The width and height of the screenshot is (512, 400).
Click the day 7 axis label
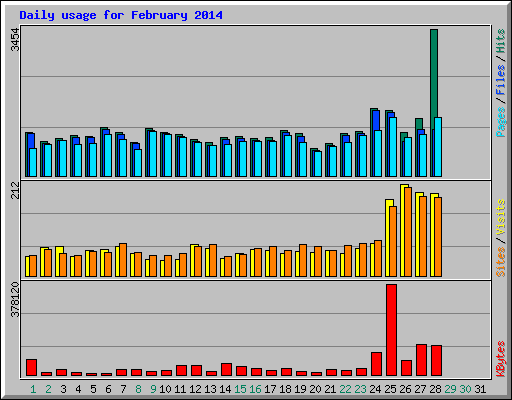pyautogui.click(x=123, y=389)
